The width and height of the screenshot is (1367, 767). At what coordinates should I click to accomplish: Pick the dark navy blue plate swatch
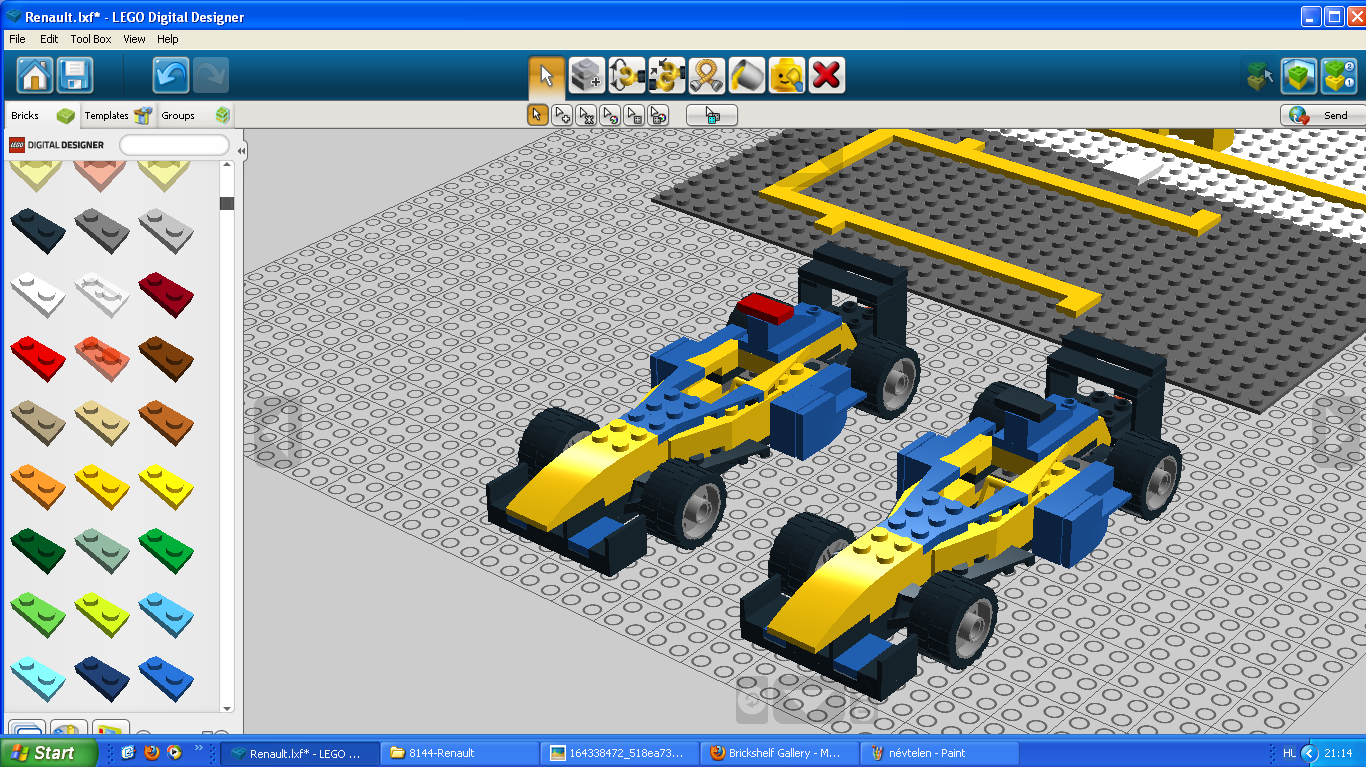coord(102,677)
